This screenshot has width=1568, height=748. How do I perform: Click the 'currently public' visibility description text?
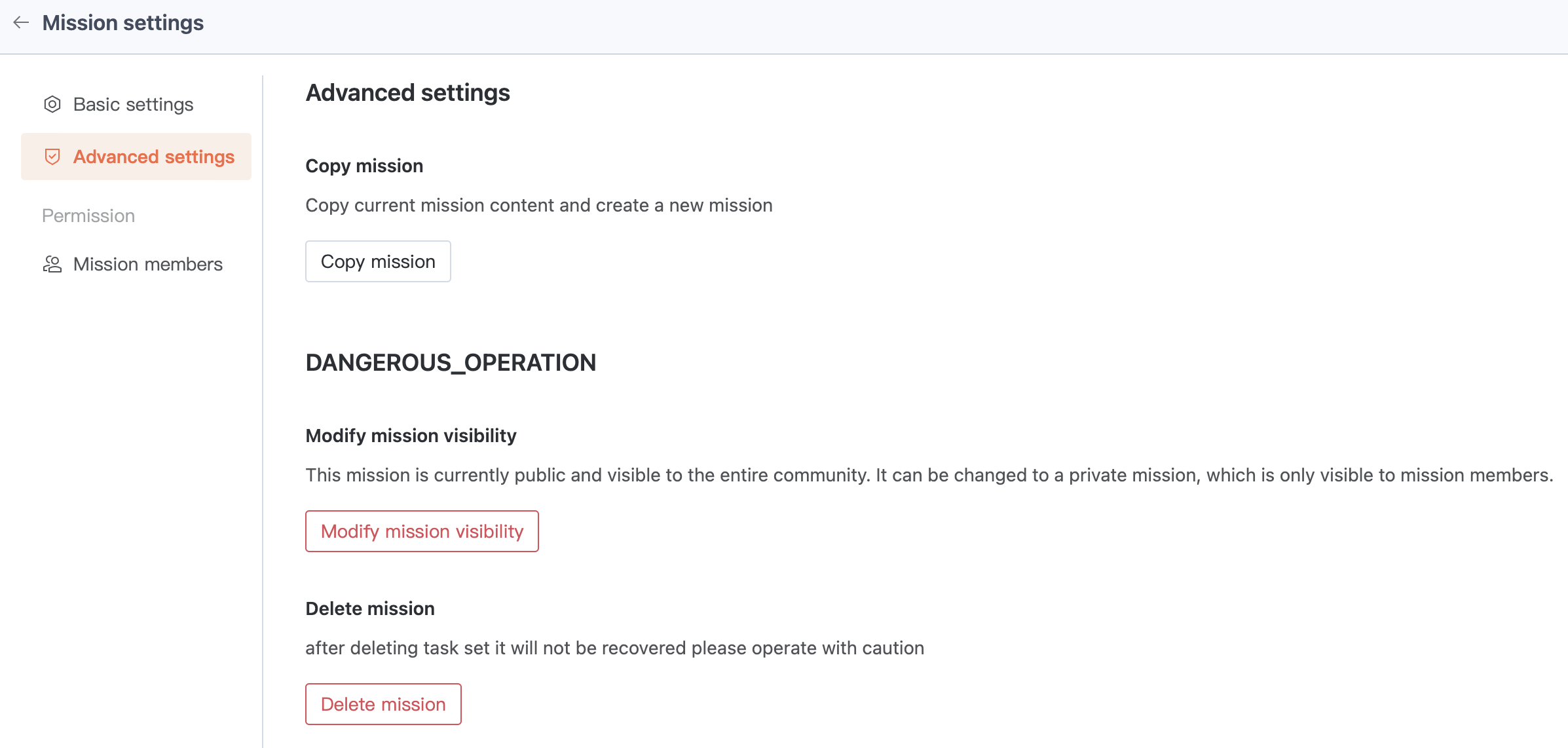[x=929, y=475]
